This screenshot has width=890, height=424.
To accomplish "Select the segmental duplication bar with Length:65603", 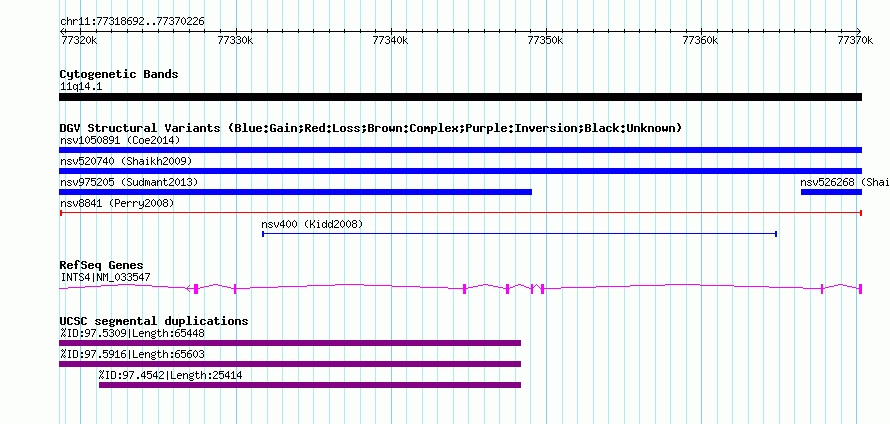I will click(290, 364).
